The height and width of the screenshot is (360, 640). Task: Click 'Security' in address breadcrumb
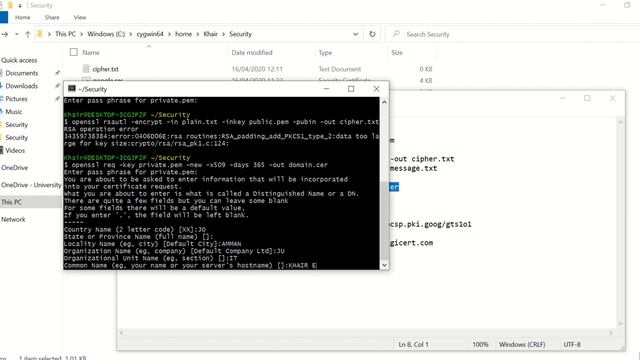pos(240,34)
